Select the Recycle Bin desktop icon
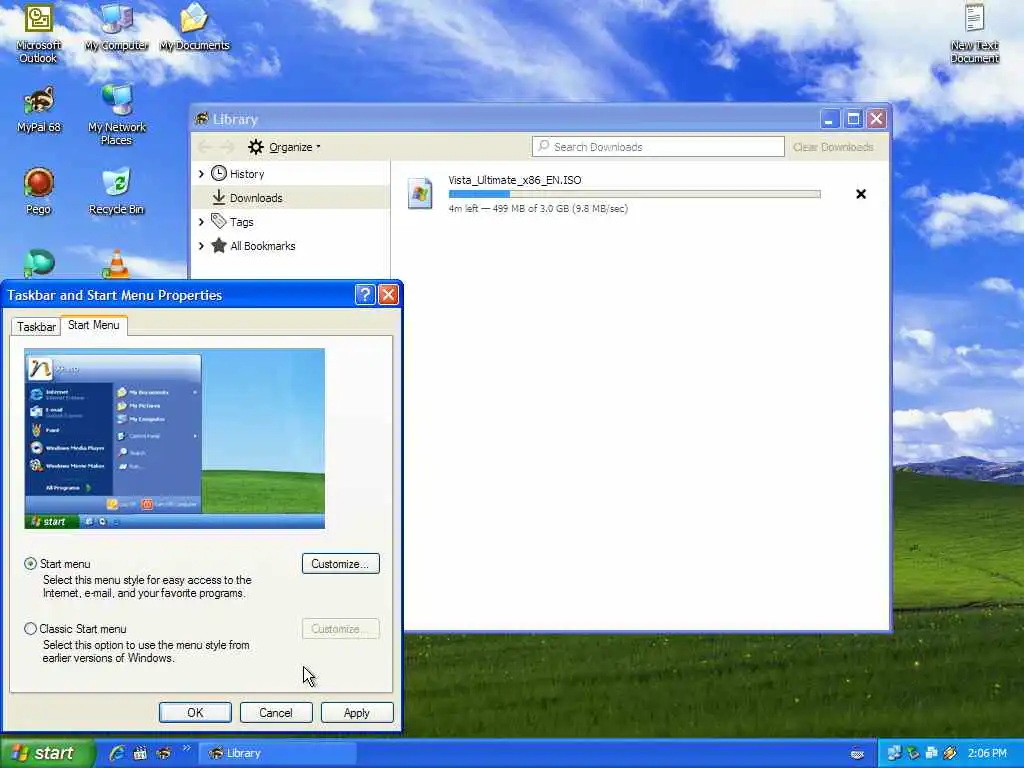 click(x=116, y=191)
